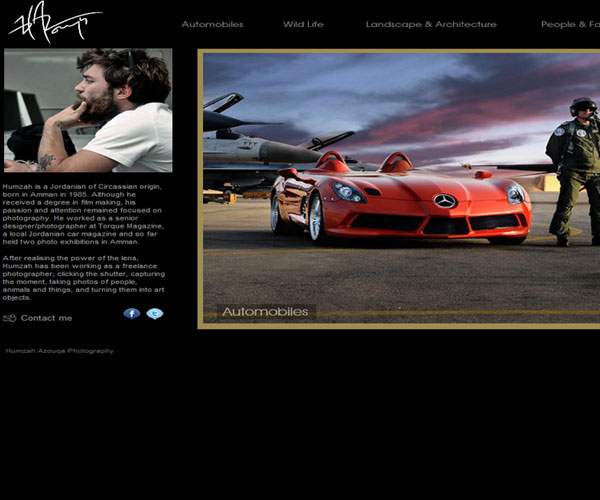Screen dimensions: 600x500
Task: Click the red Mercedes featured image
Action: (x=401, y=188)
